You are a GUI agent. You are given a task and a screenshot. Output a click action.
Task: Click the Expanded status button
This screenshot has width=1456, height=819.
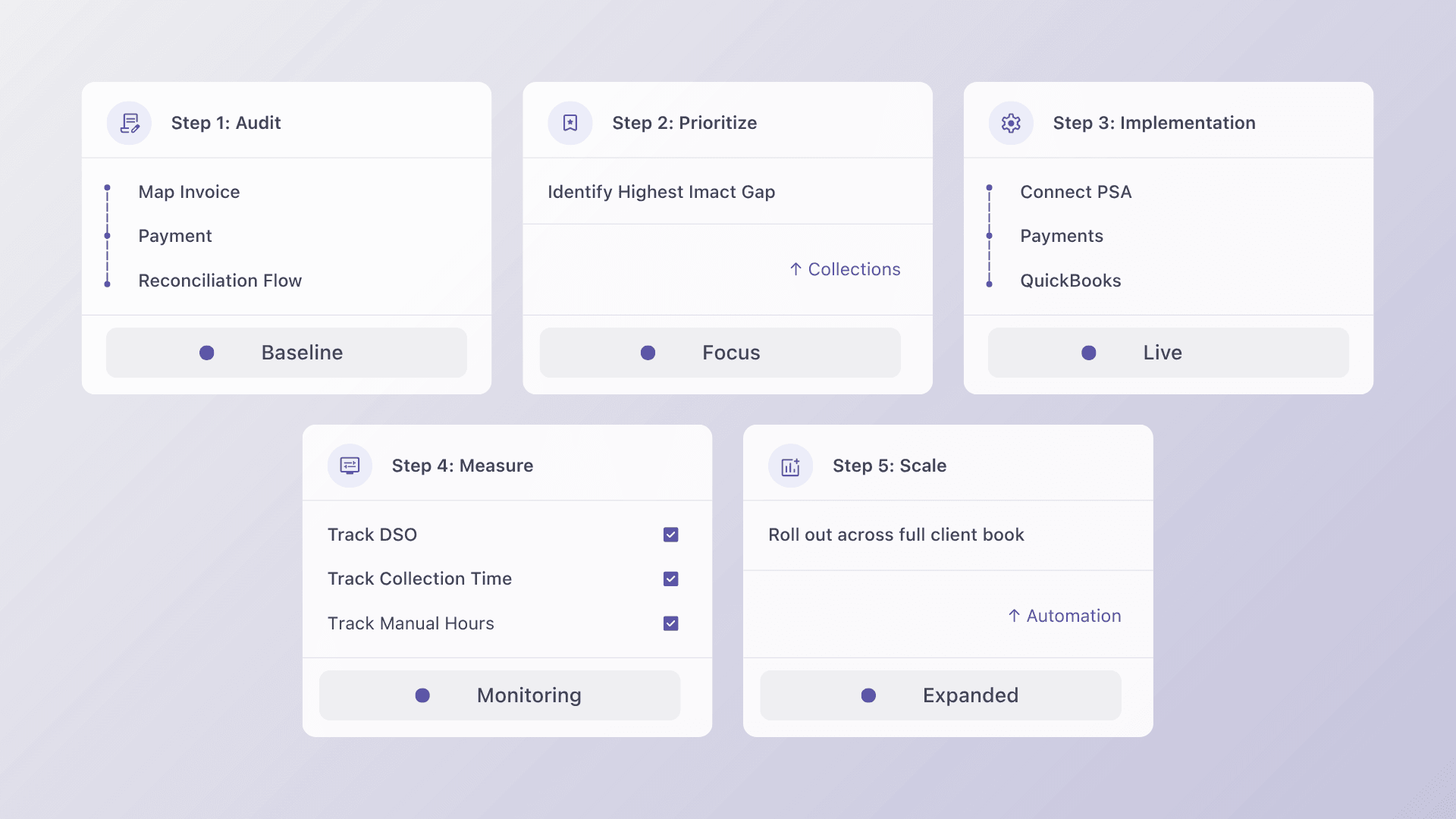(941, 695)
